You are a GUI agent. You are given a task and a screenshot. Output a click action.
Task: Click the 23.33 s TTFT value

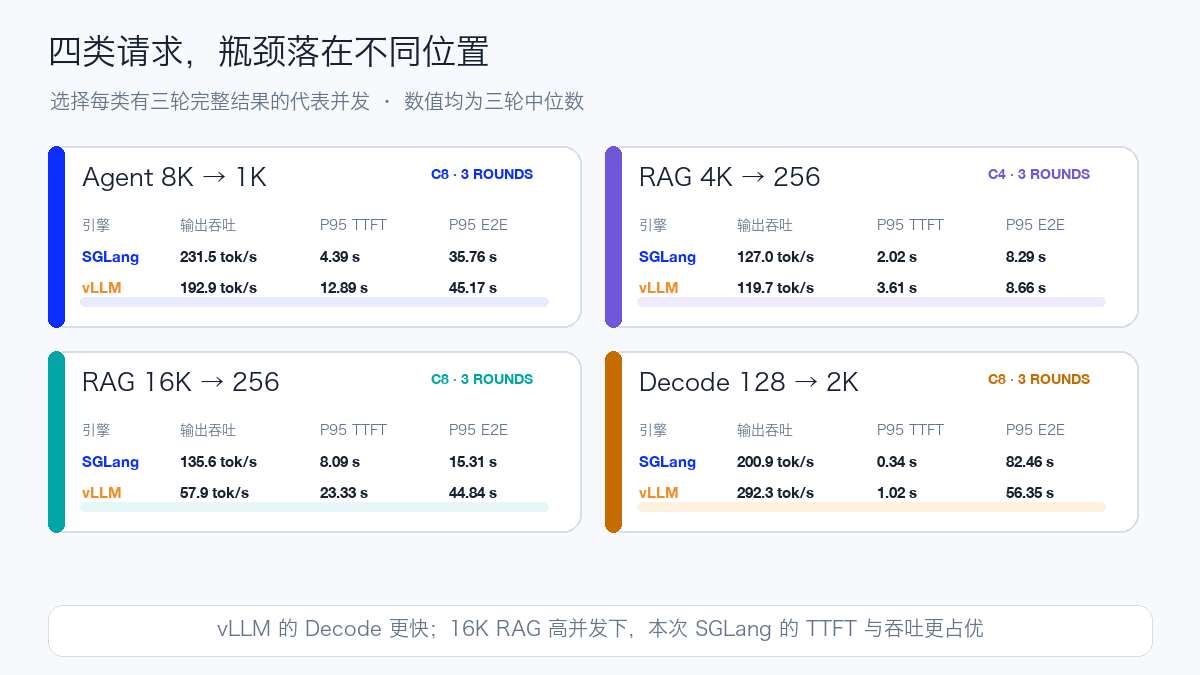click(x=344, y=493)
